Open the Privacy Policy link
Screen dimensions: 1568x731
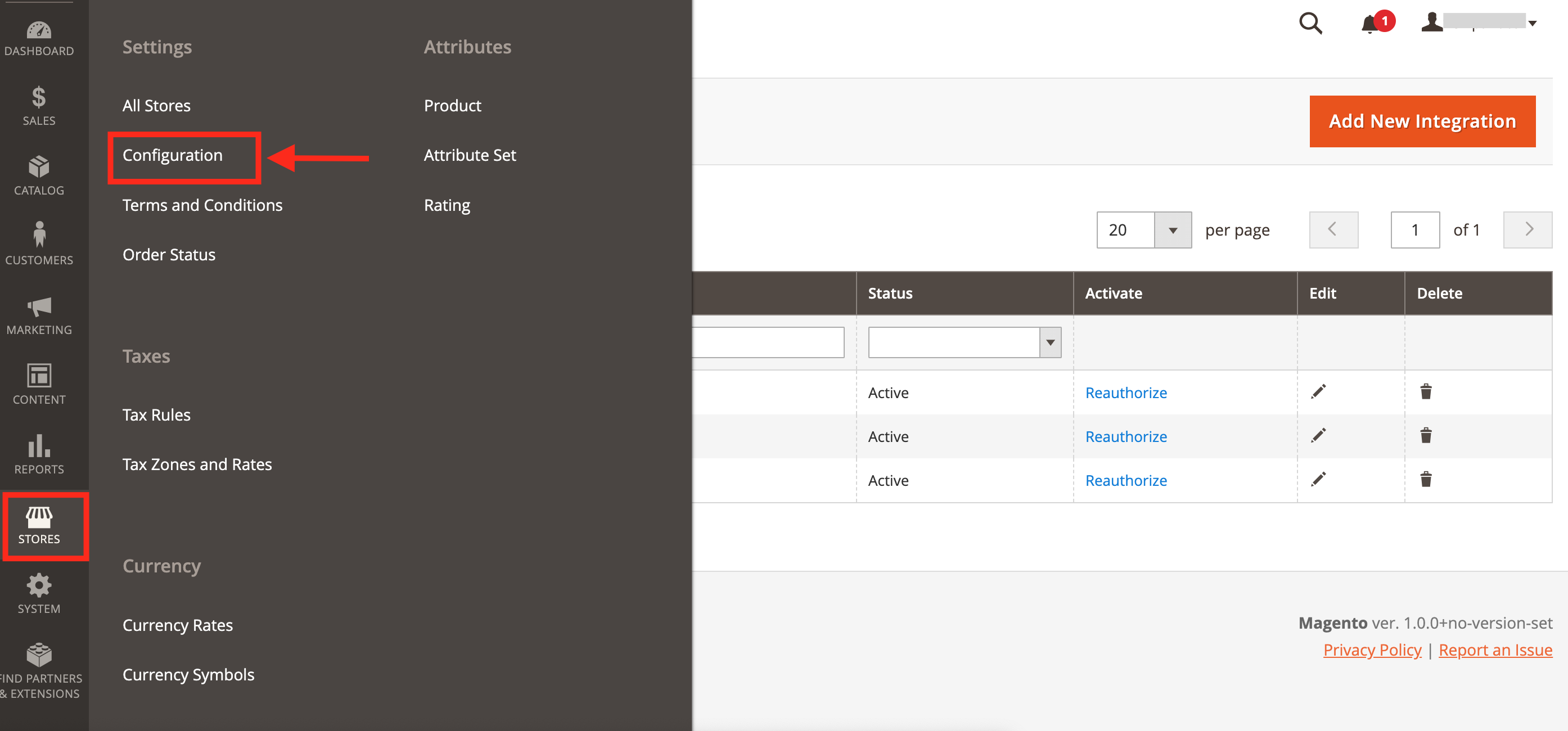[1372, 650]
